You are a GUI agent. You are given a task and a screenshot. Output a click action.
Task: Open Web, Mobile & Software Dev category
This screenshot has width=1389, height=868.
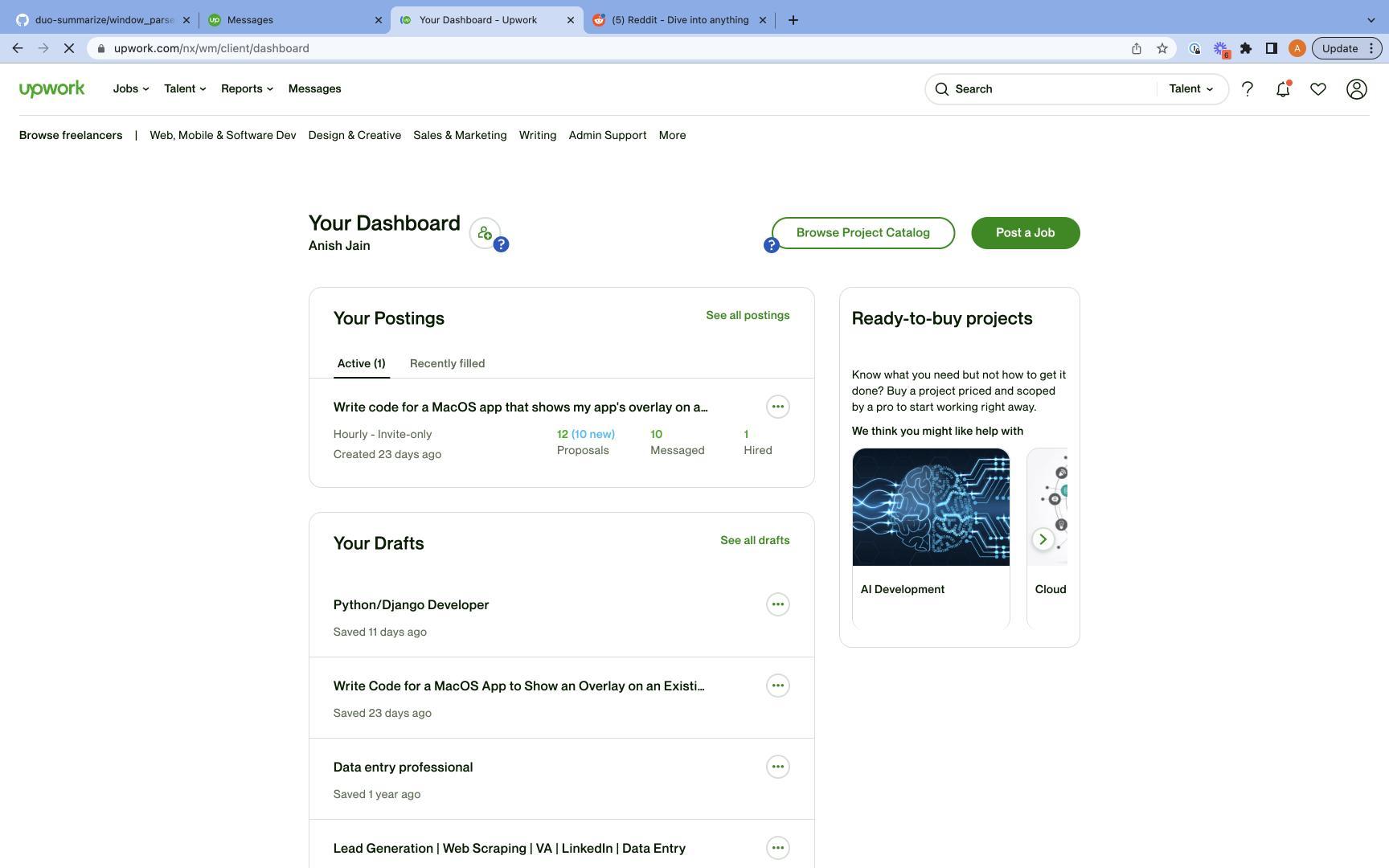pos(223,135)
